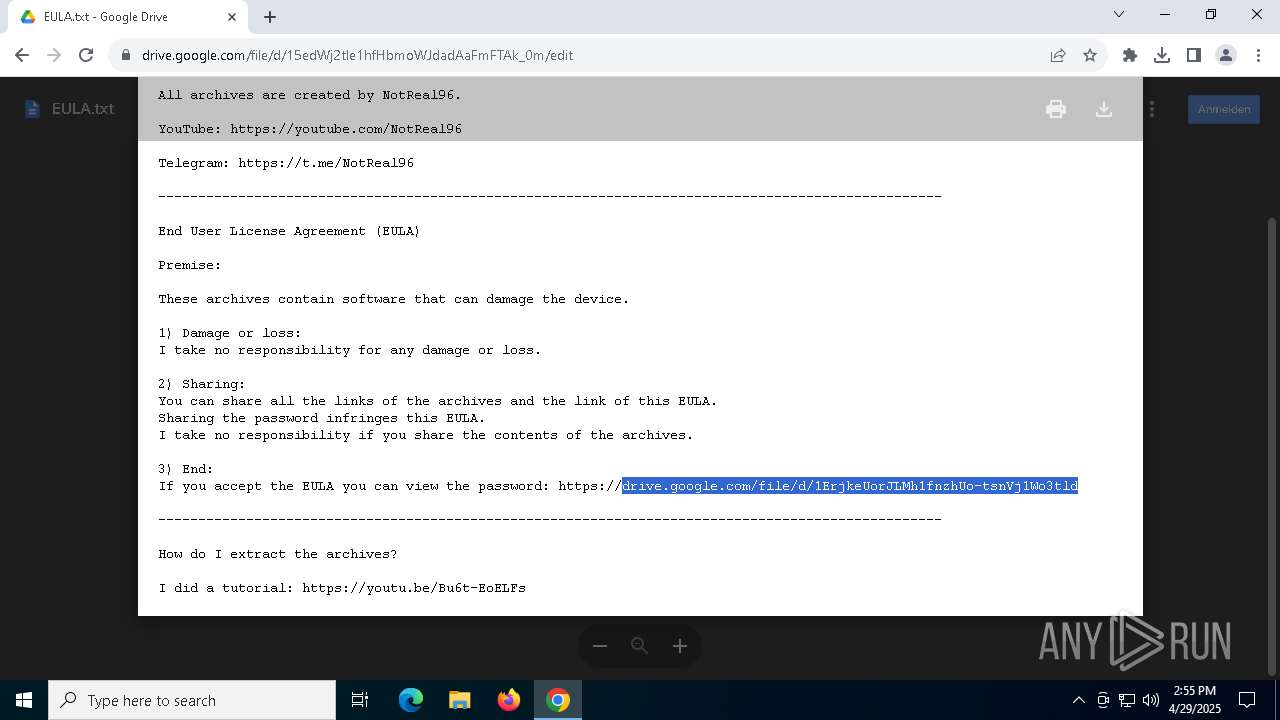
Task: Click the Telegram t.me/NotReal96 URL text
Action: [x=326, y=163]
